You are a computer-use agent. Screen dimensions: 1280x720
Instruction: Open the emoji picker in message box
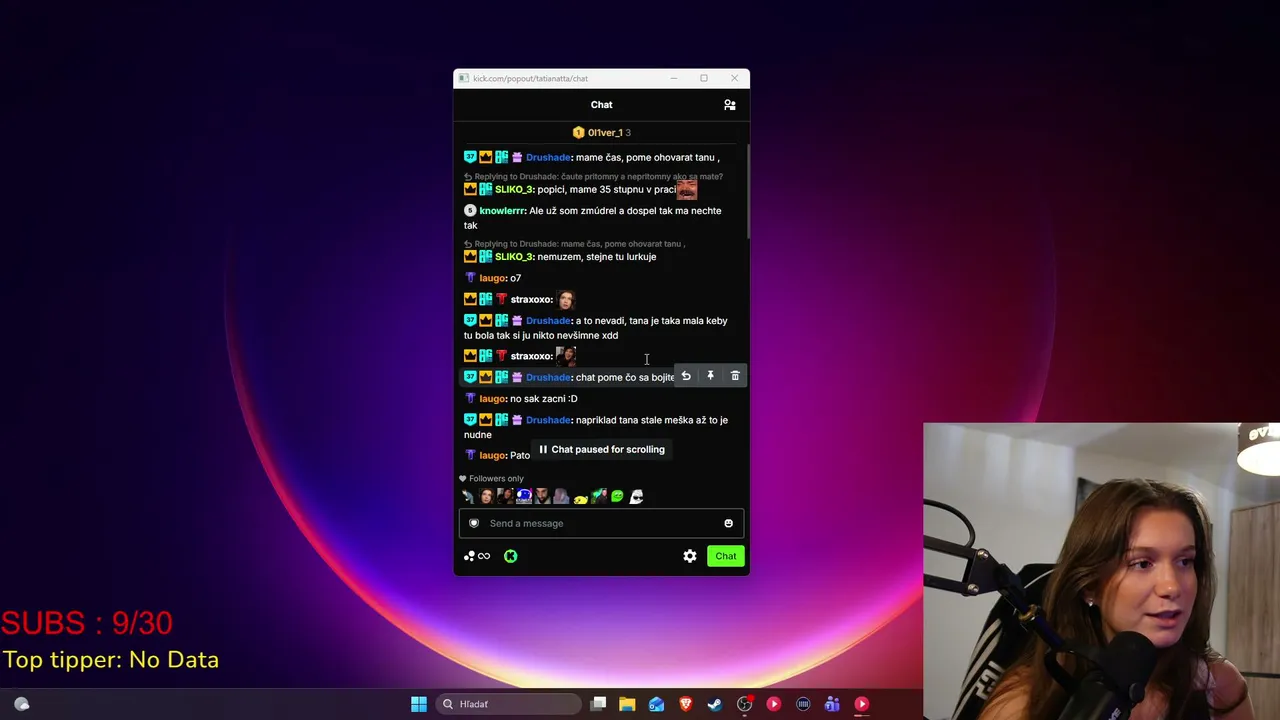point(728,523)
